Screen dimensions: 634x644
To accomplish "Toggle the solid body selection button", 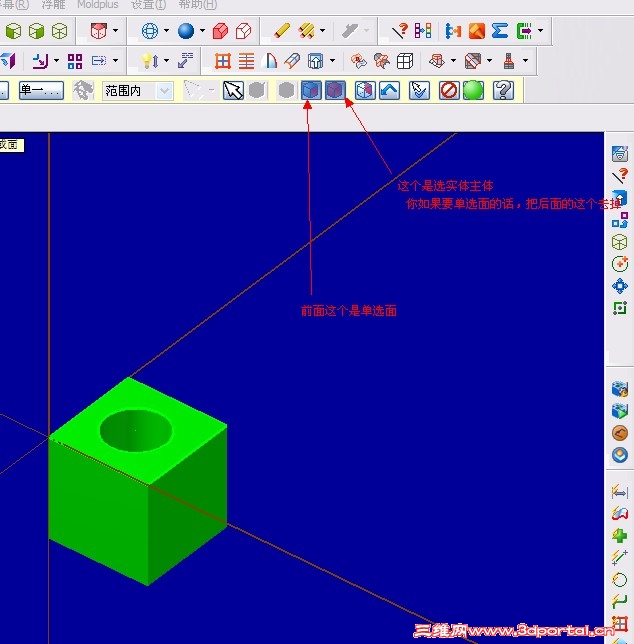I will point(335,90).
